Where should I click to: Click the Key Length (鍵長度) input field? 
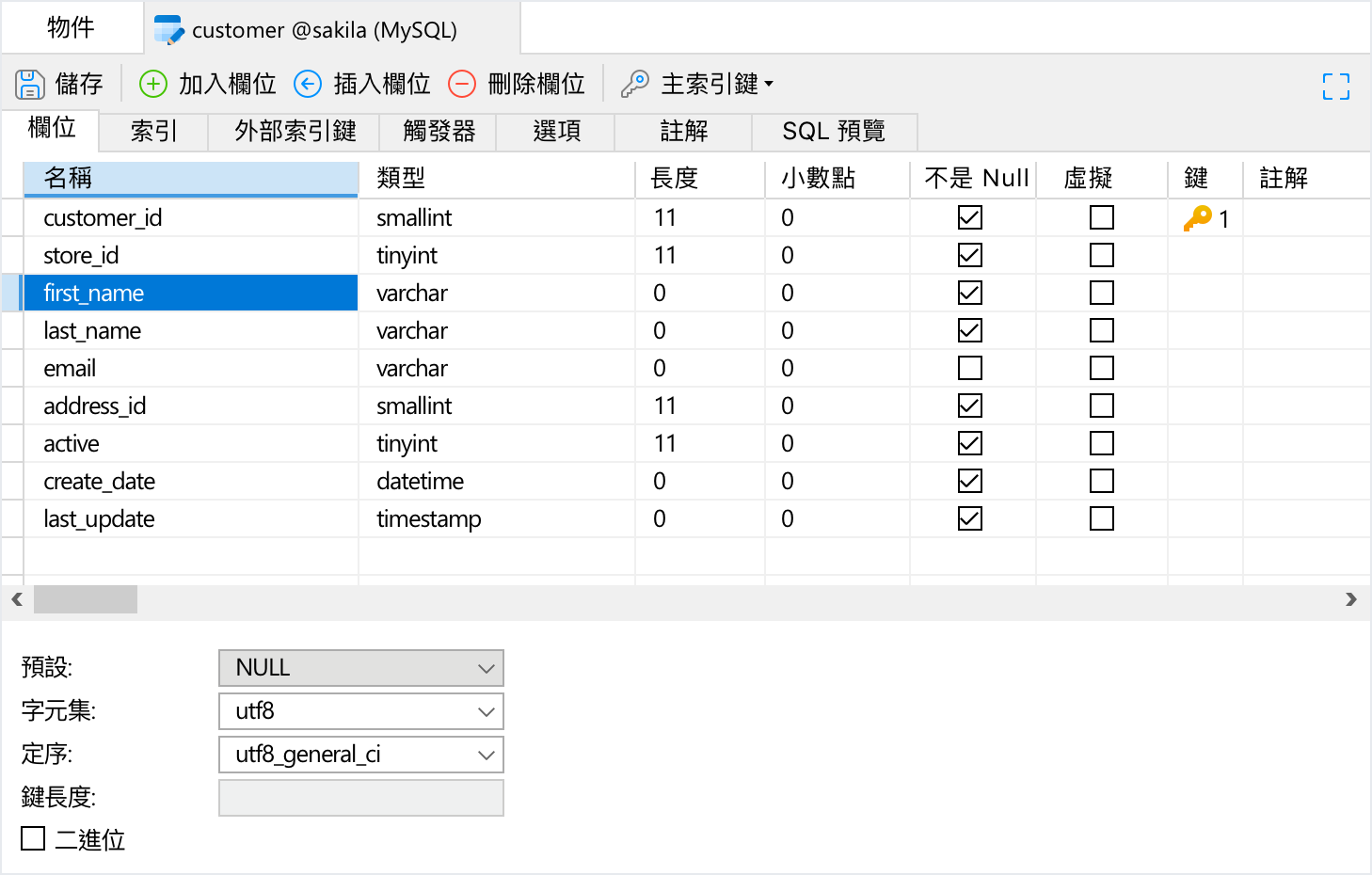pyautogui.click(x=360, y=798)
